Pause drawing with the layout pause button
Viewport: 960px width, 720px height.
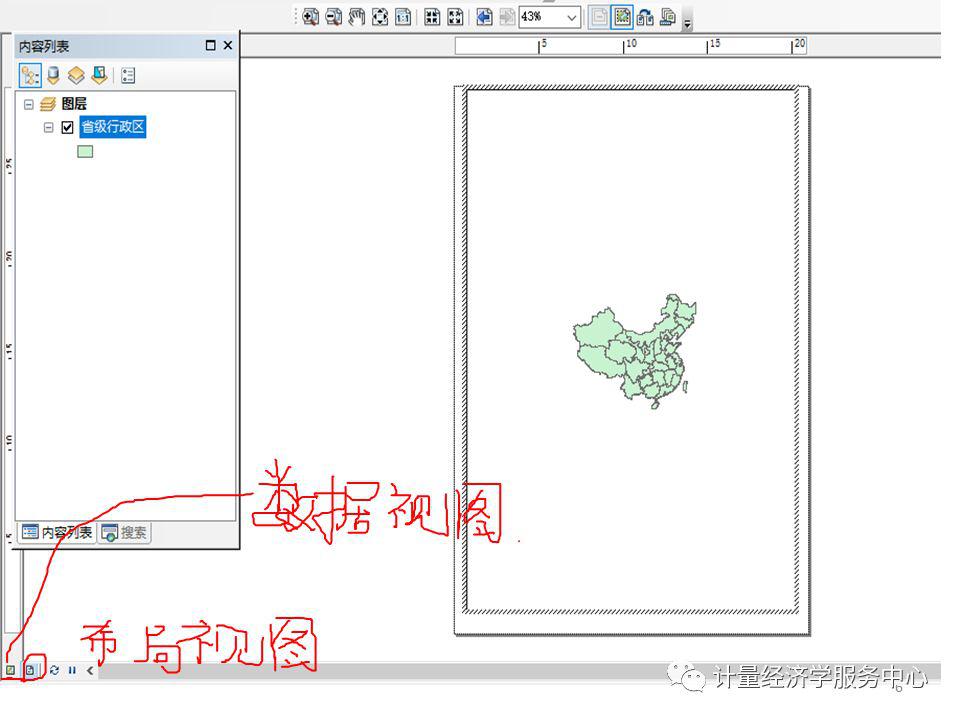pyautogui.click(x=72, y=670)
